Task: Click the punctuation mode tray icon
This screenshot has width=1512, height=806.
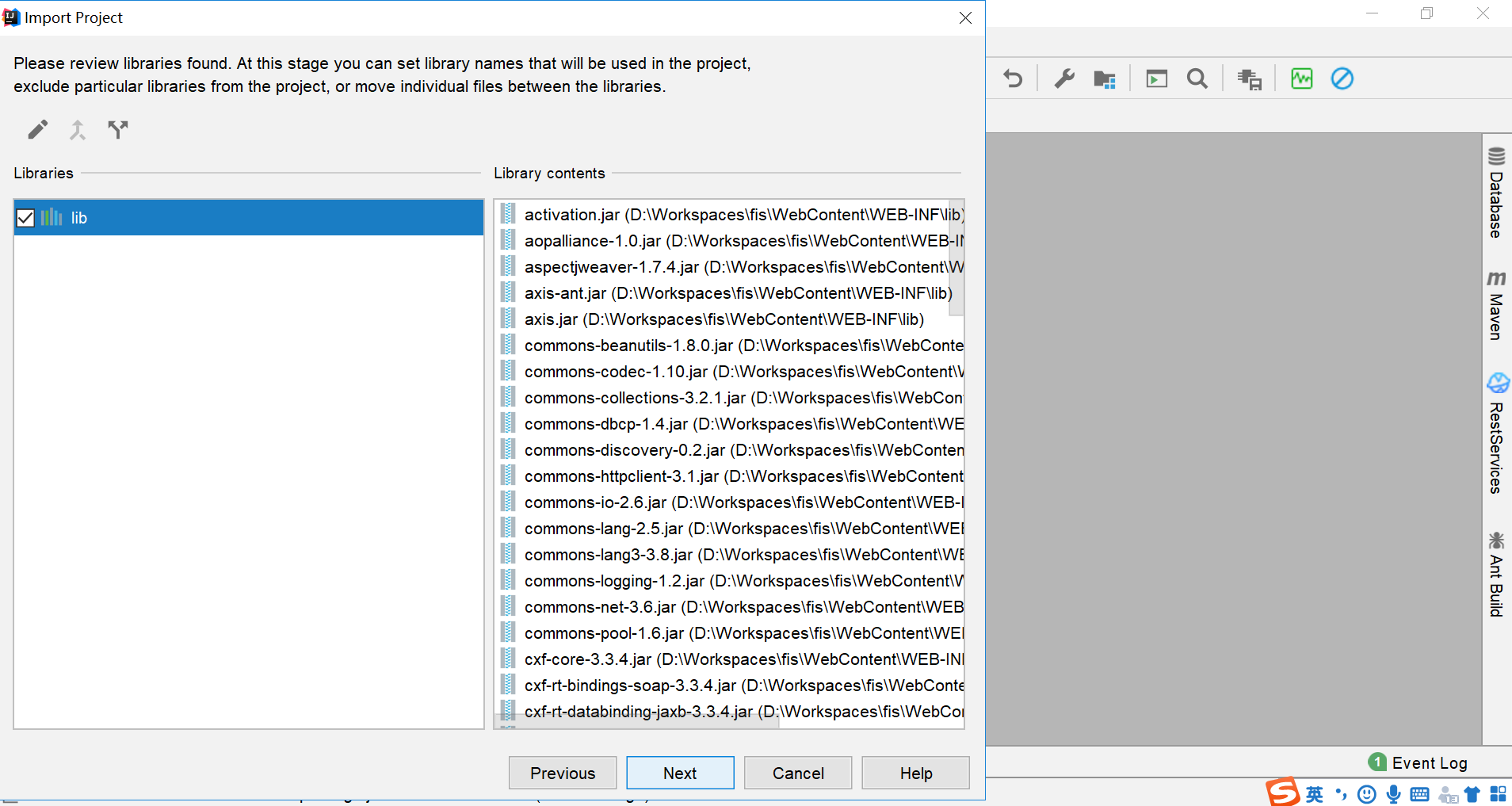Action: pos(1341,794)
